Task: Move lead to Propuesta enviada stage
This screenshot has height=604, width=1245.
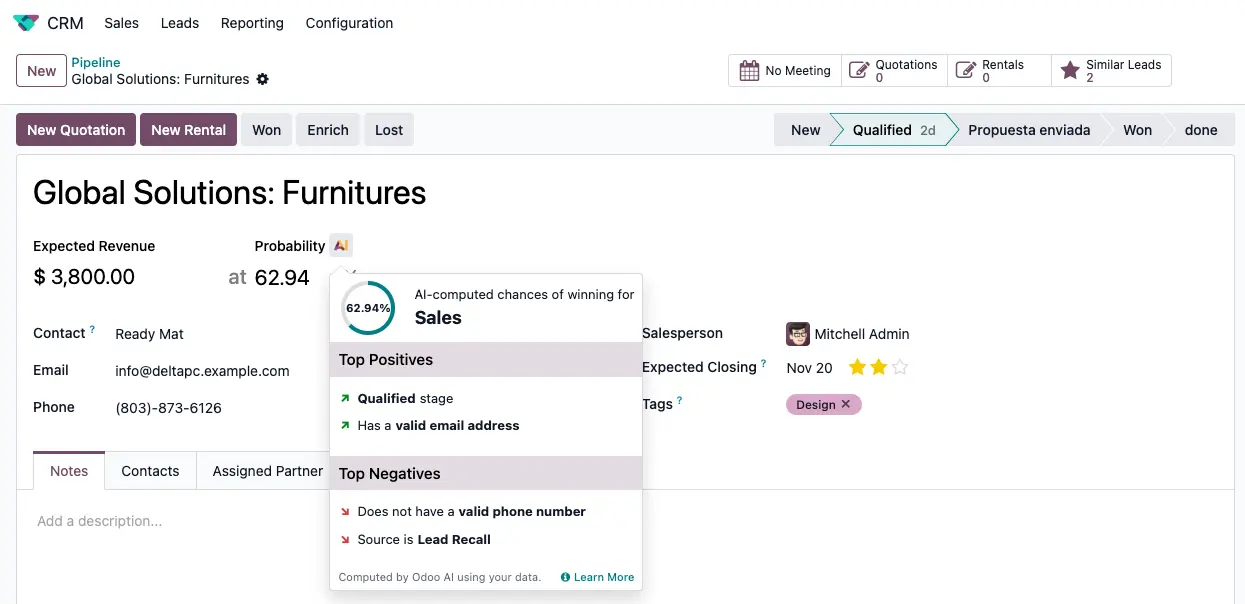Action: click(x=1029, y=129)
